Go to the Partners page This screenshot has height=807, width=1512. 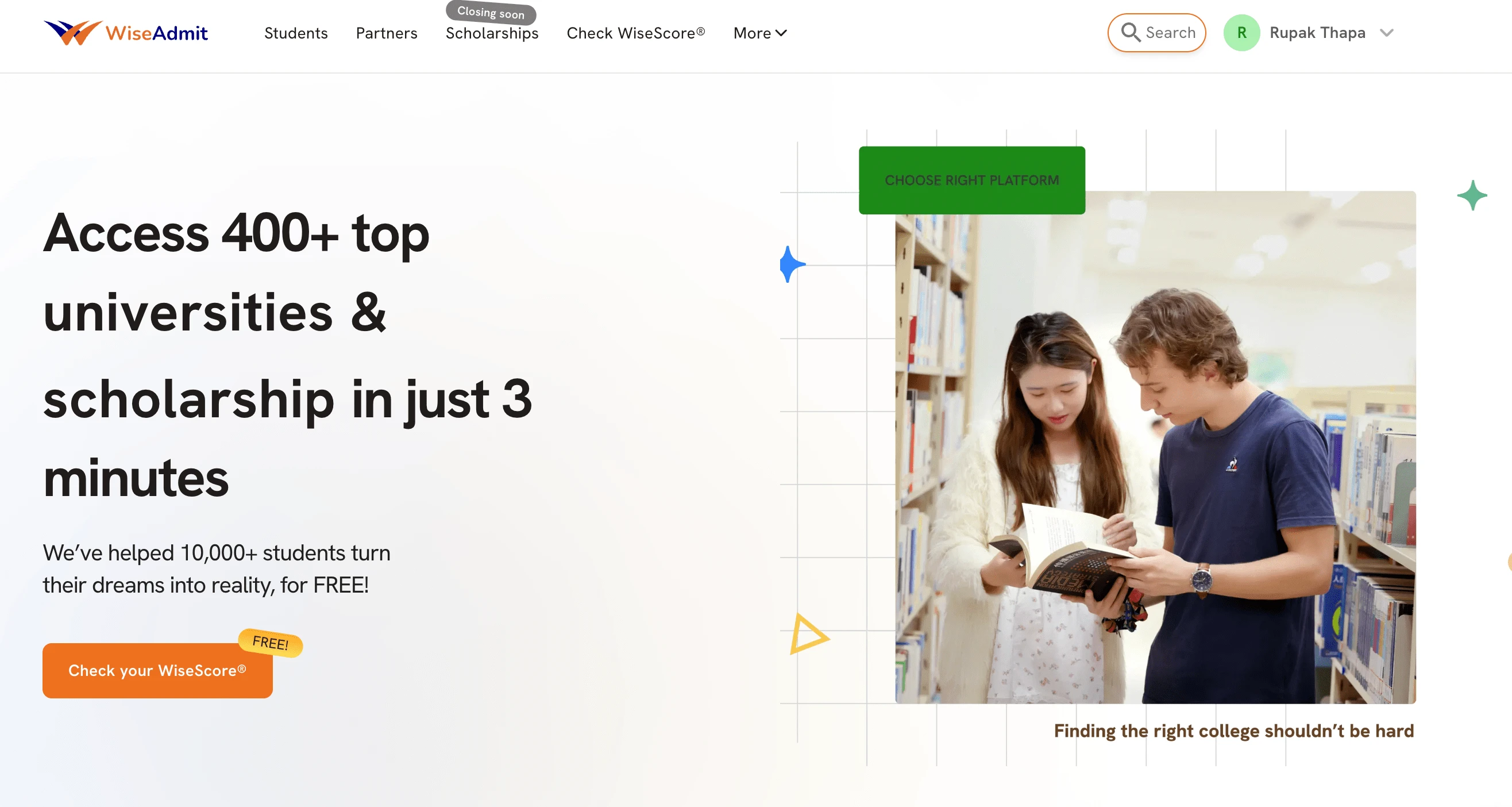pyautogui.click(x=386, y=33)
